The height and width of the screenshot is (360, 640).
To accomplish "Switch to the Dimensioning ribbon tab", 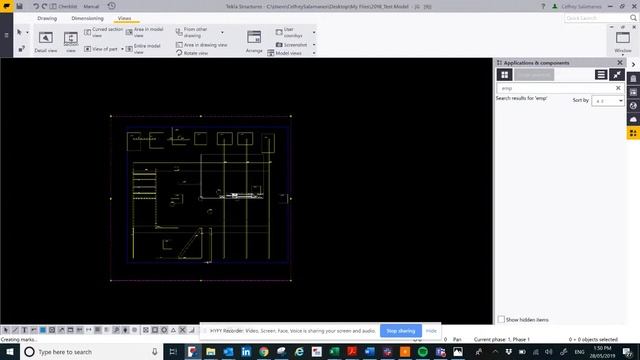I will pyautogui.click(x=87, y=18).
